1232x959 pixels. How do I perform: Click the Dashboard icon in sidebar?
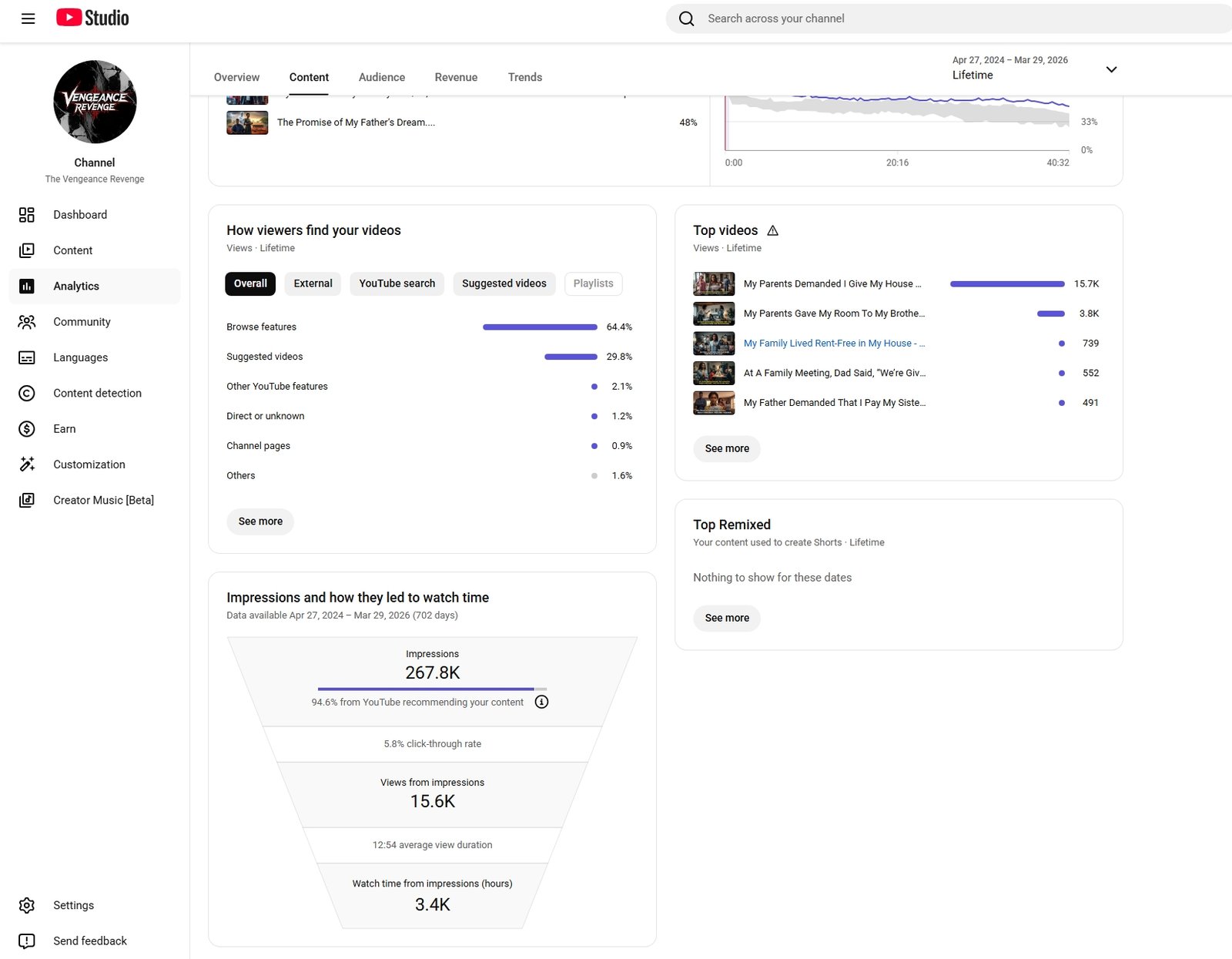pyautogui.click(x=27, y=215)
